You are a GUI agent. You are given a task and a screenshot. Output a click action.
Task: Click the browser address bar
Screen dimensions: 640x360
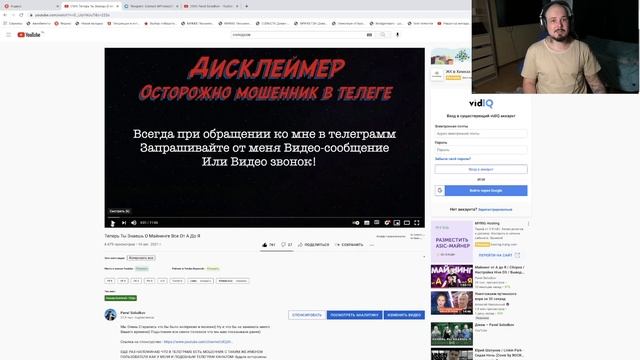point(245,15)
